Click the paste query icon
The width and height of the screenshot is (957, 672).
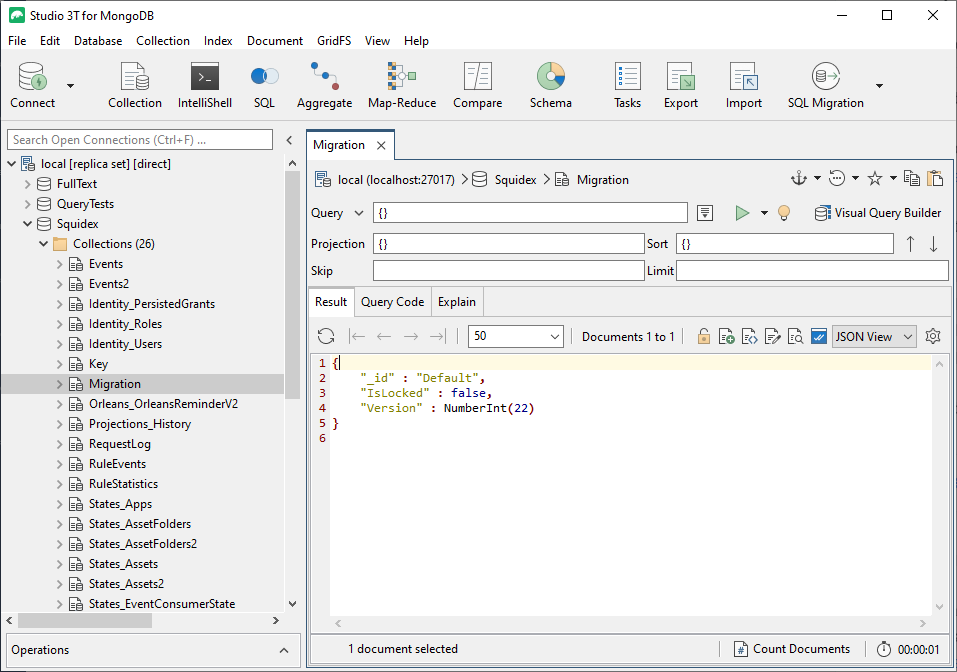pyautogui.click(x=935, y=179)
